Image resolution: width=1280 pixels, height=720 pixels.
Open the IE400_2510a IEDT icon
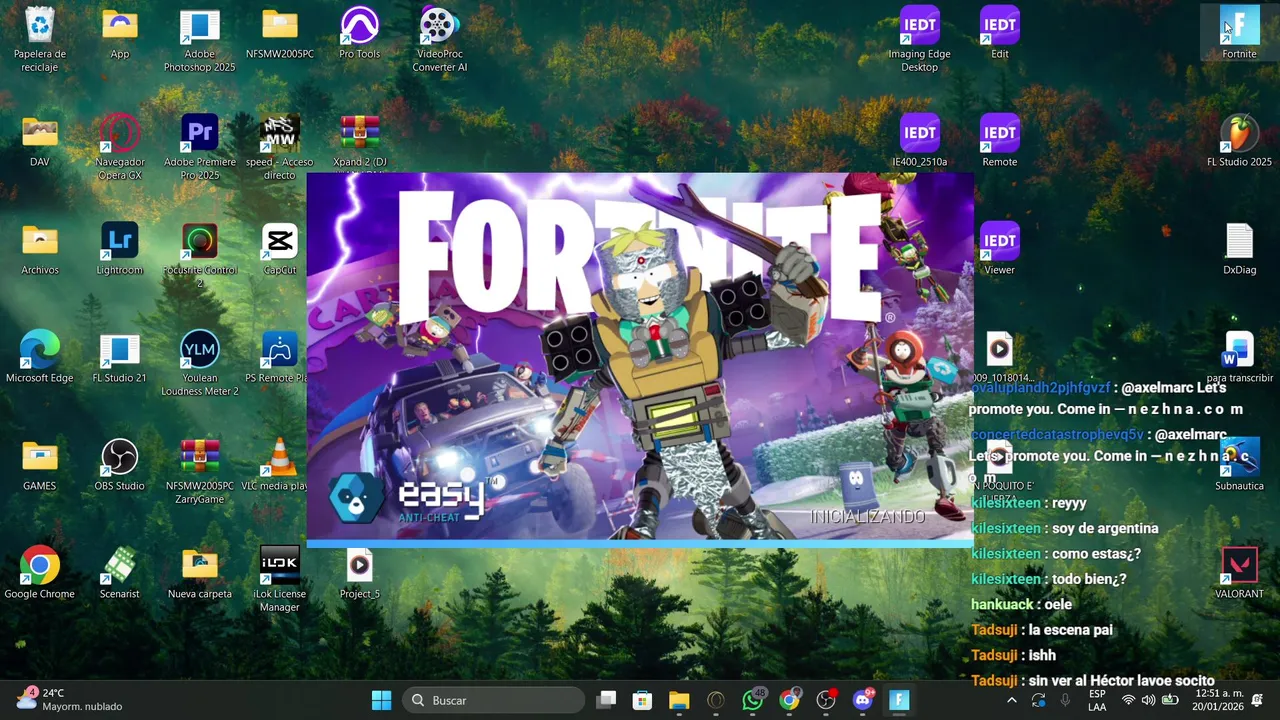click(920, 141)
